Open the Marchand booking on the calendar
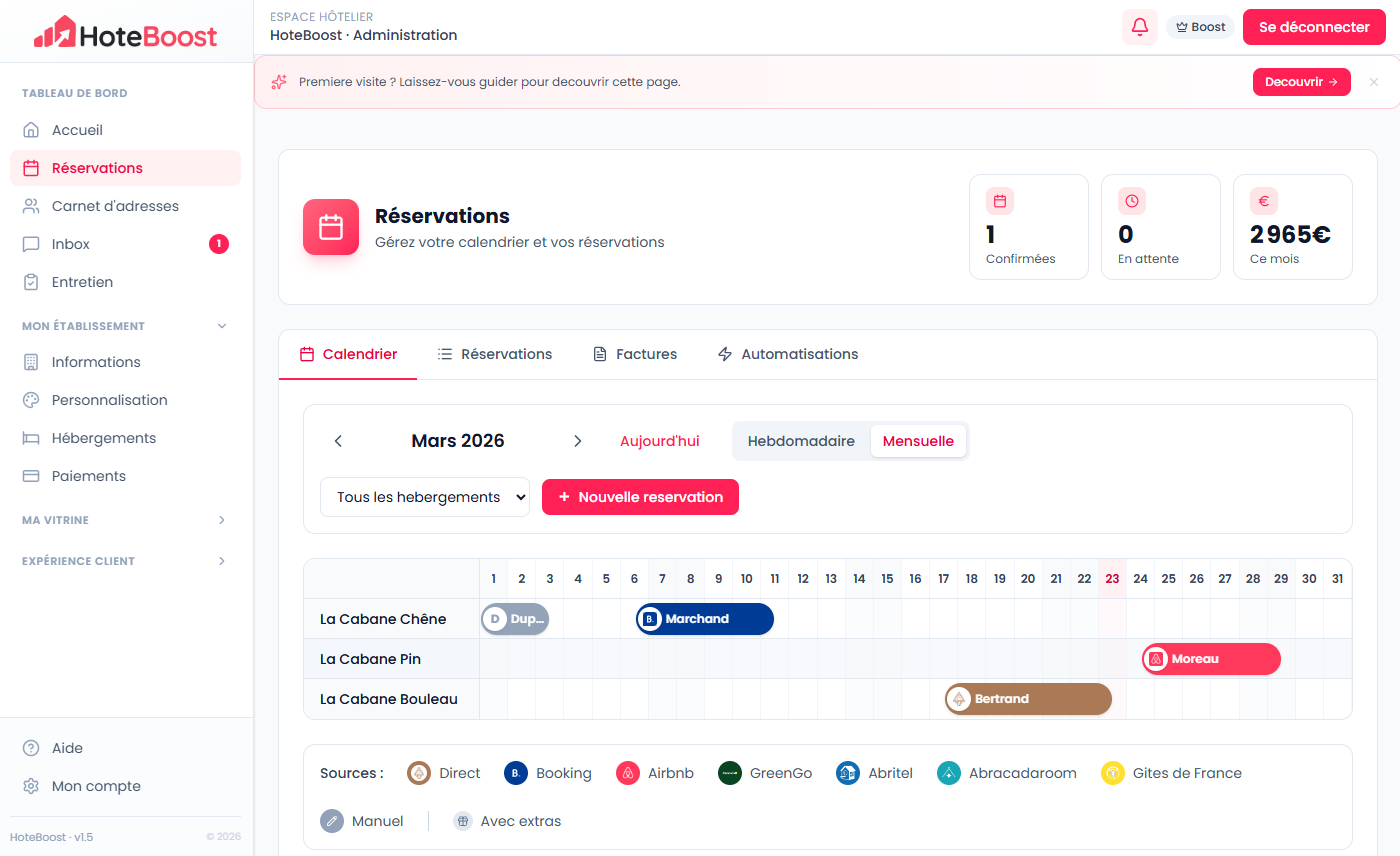Viewport: 1400px width, 856px height. point(705,619)
